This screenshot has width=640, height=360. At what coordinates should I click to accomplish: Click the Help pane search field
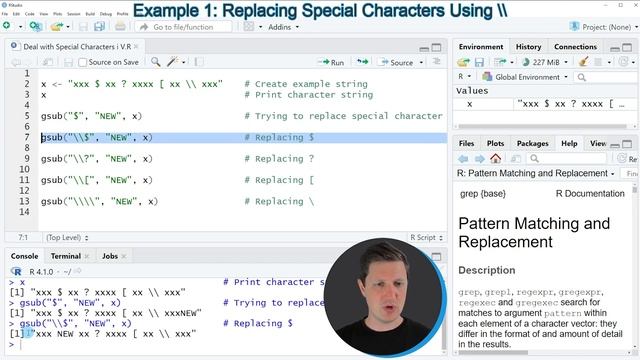pyautogui.click(x=569, y=159)
